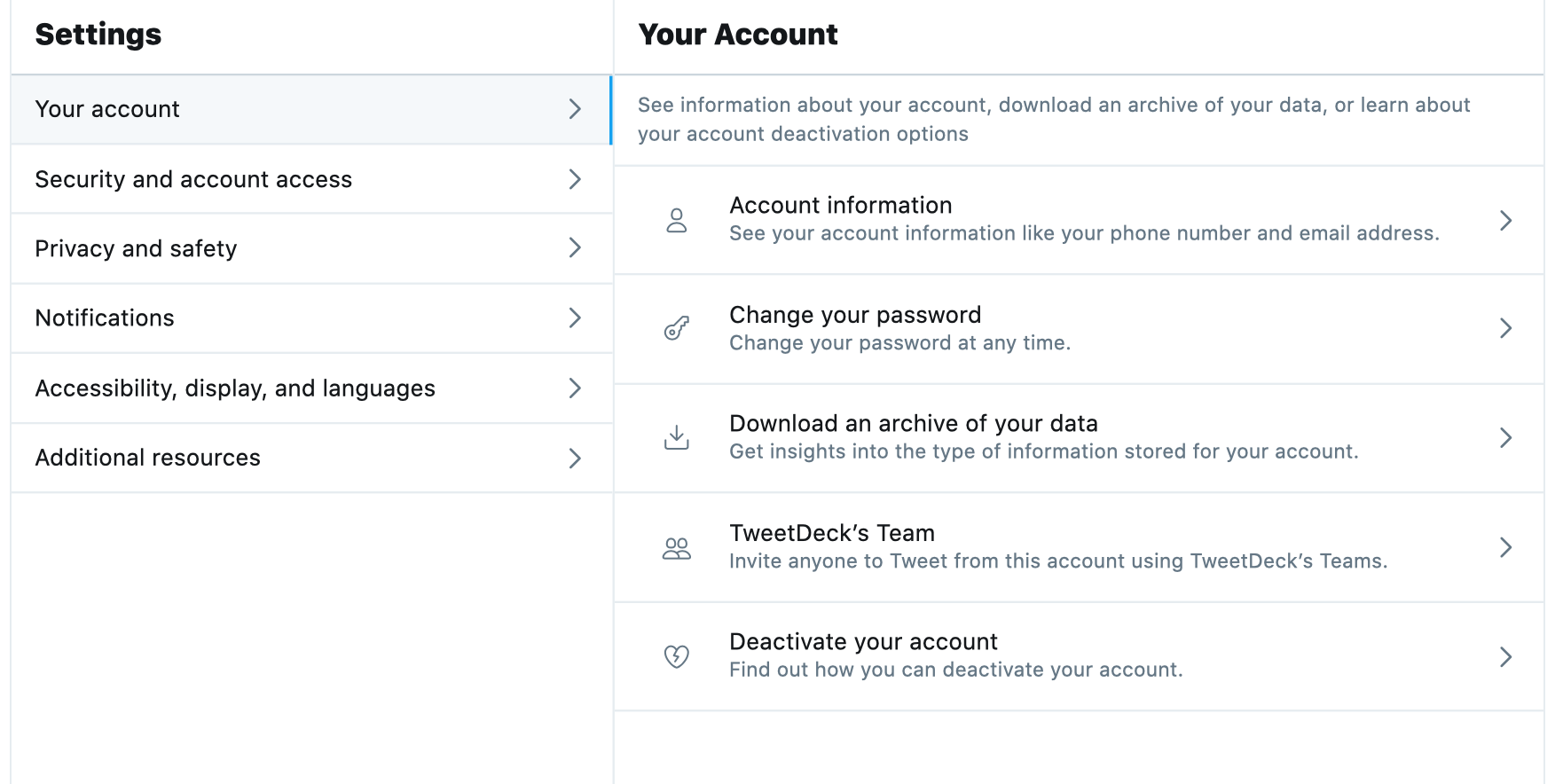Screen dimensions: 1563x784
Task: Click the person icon beside Account information
Action: pos(677,220)
